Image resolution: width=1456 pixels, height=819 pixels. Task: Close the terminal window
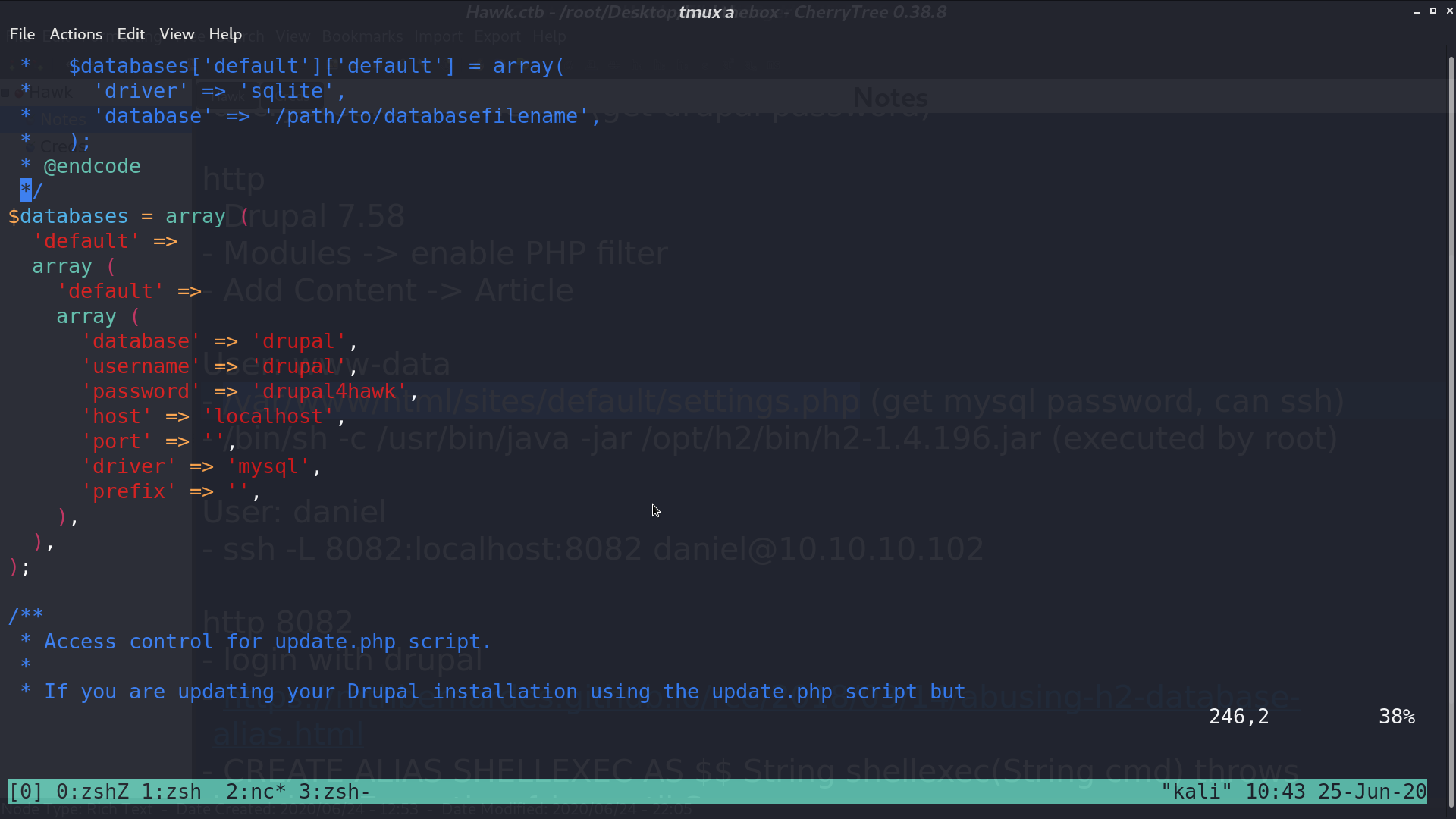click(1450, 11)
